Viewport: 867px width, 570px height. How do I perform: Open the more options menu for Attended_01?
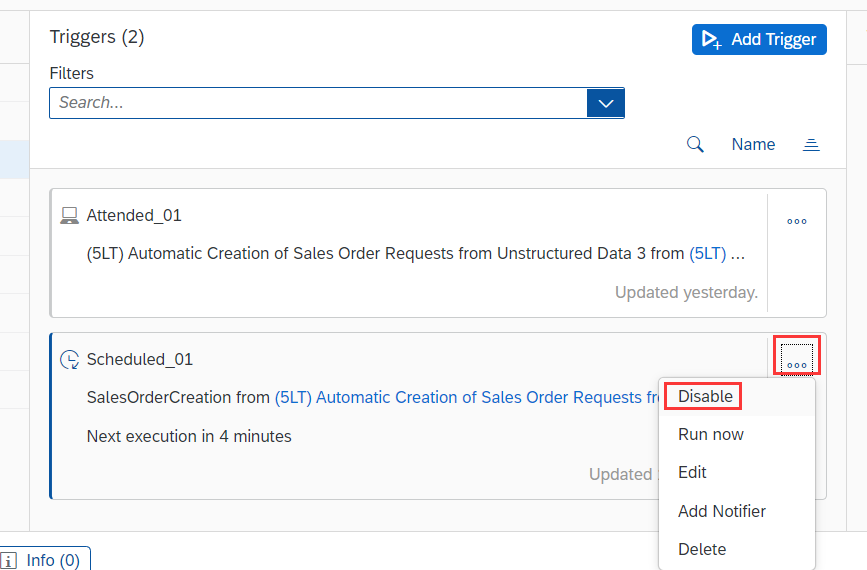click(797, 221)
